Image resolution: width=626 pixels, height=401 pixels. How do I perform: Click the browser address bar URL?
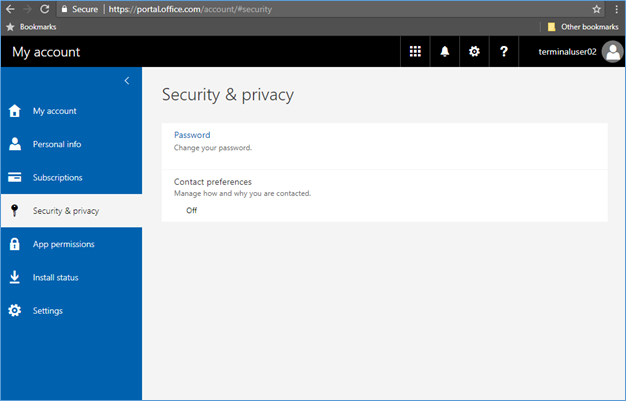coord(190,9)
